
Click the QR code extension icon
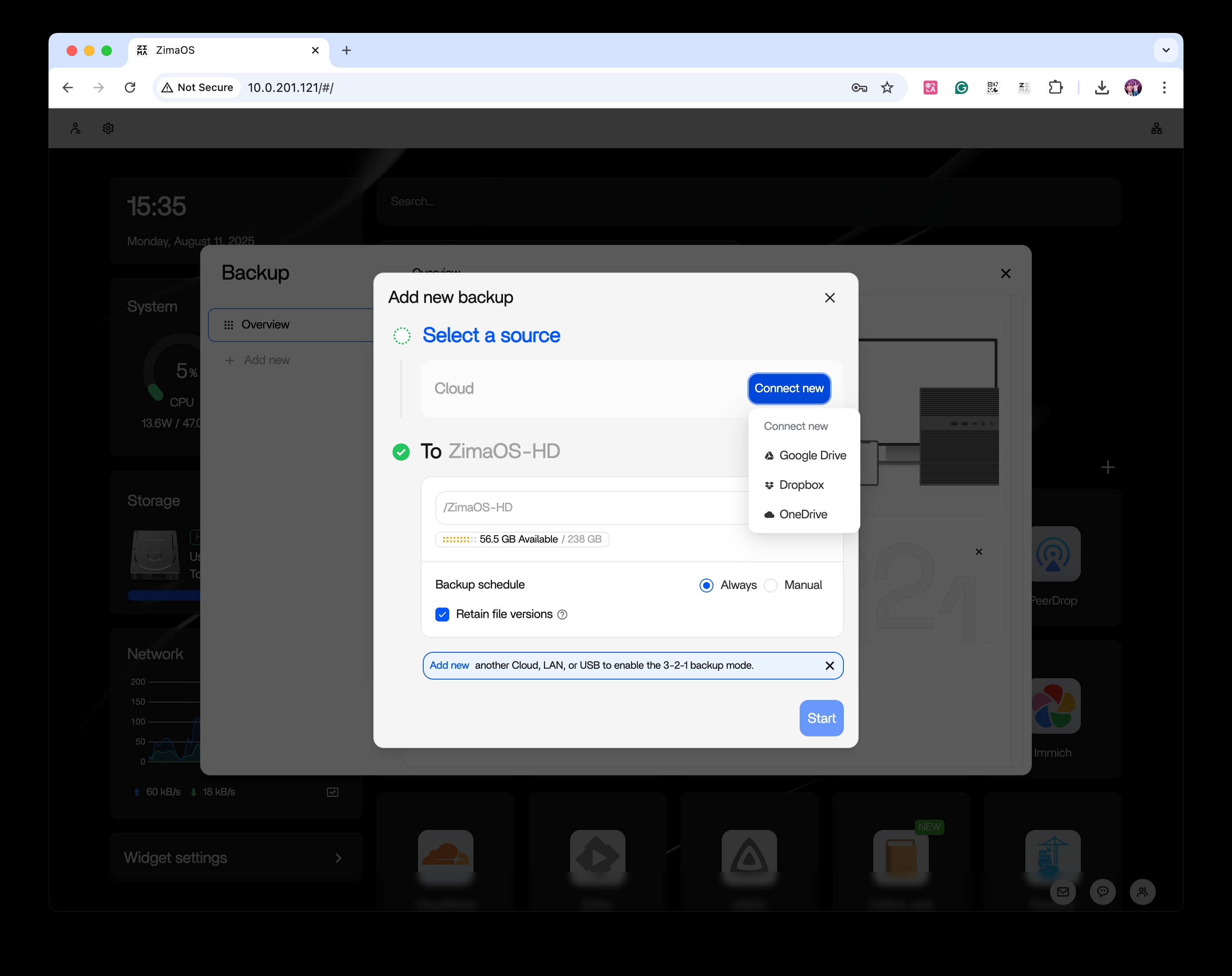(993, 88)
